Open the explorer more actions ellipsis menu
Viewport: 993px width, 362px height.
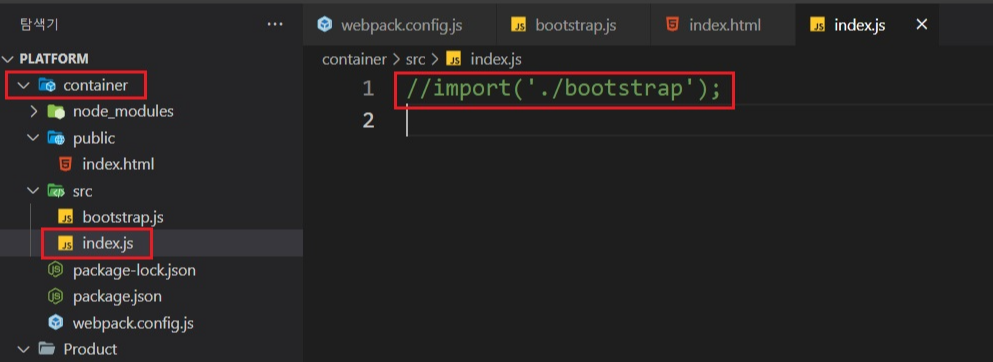[x=275, y=25]
